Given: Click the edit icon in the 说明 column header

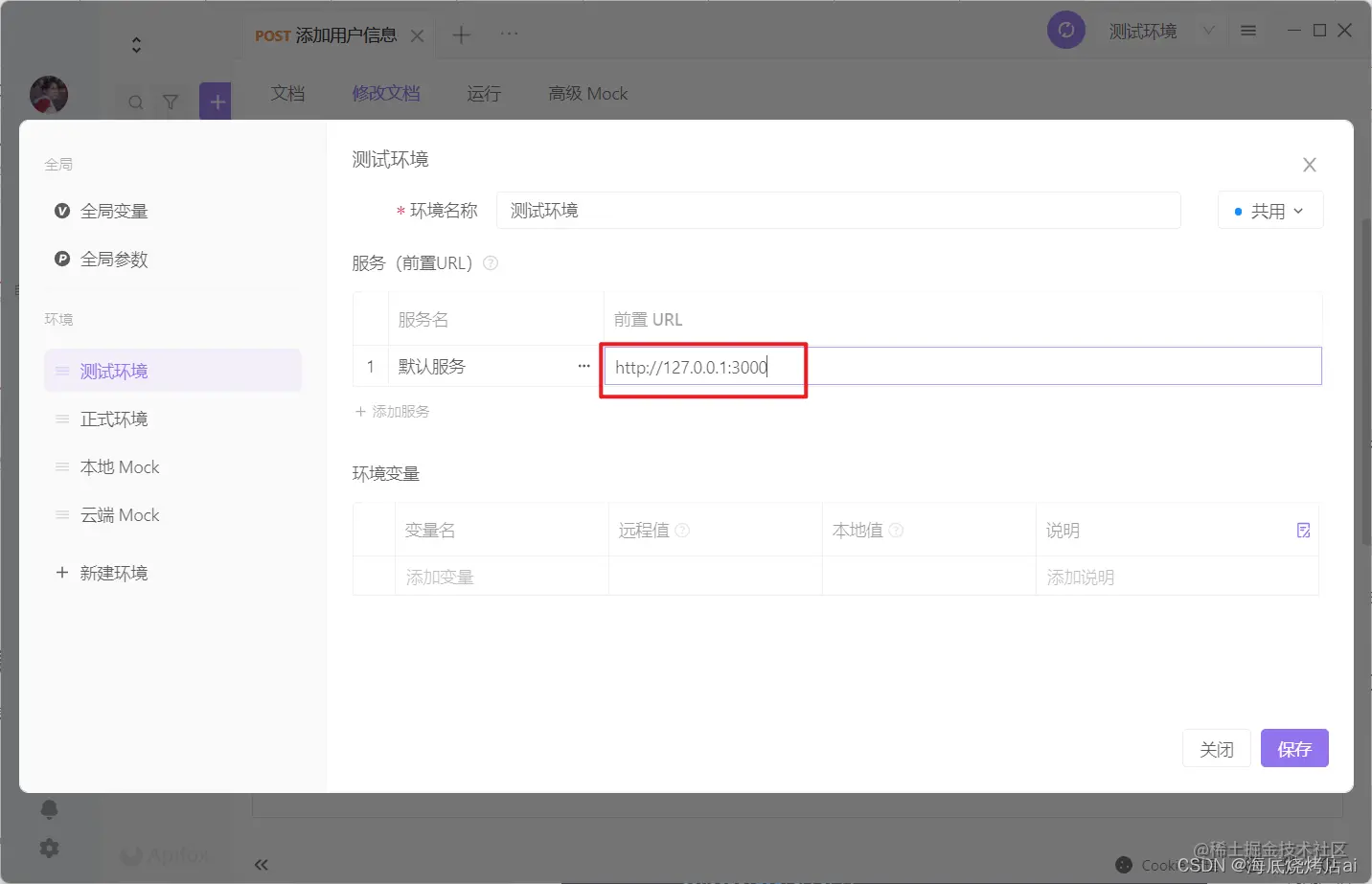Looking at the screenshot, I should click(1303, 530).
